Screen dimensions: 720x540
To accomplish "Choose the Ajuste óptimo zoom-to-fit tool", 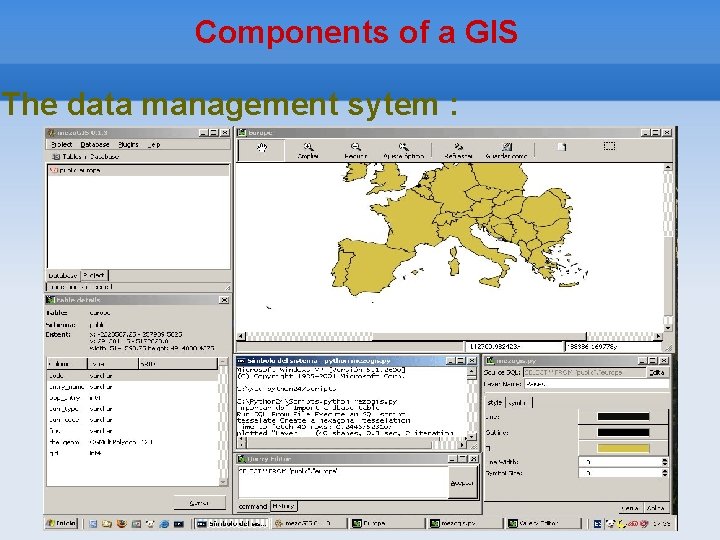I will [404, 150].
